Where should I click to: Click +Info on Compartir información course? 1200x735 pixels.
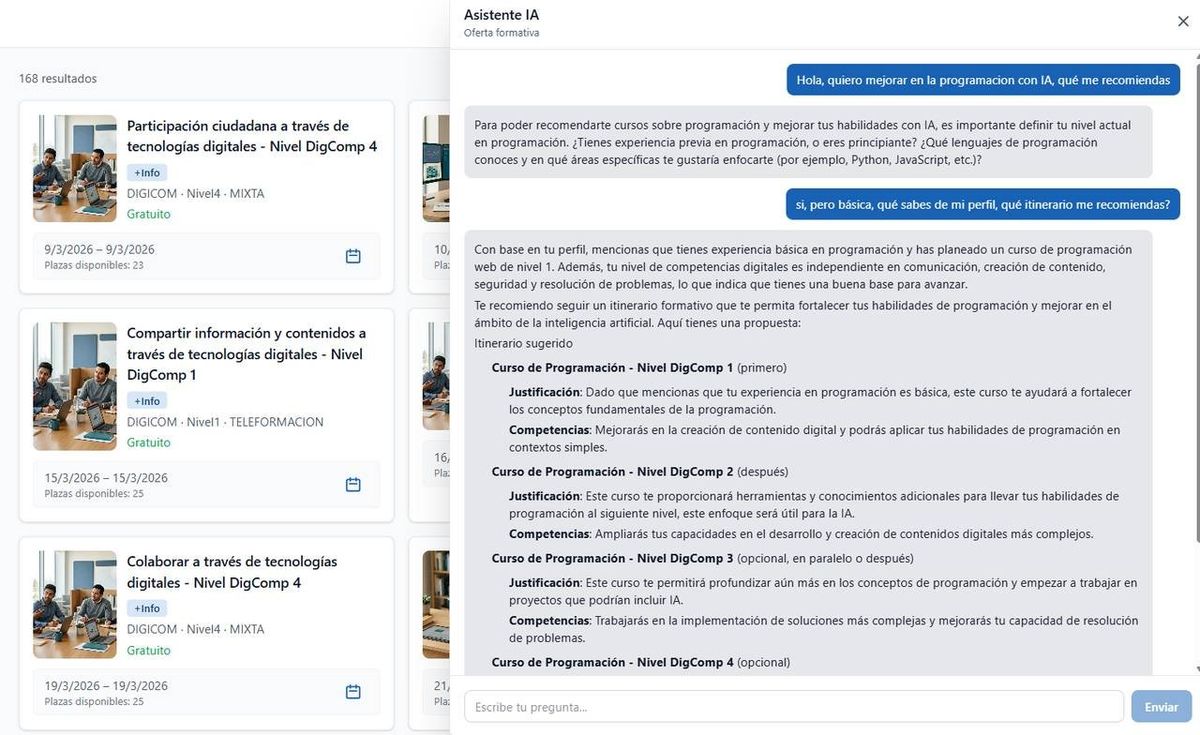click(x=147, y=401)
